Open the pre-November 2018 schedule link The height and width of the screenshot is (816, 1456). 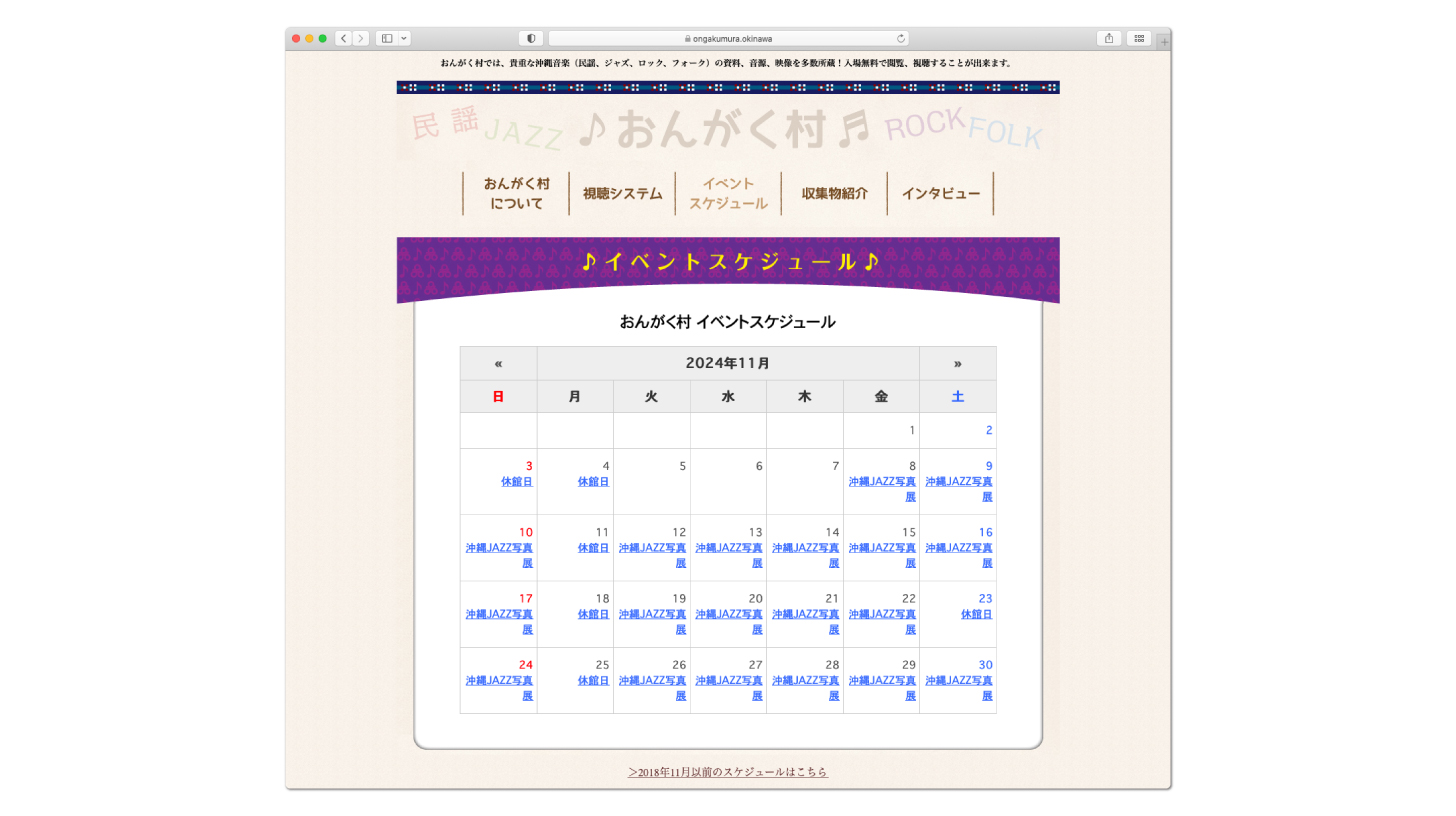coord(728,772)
